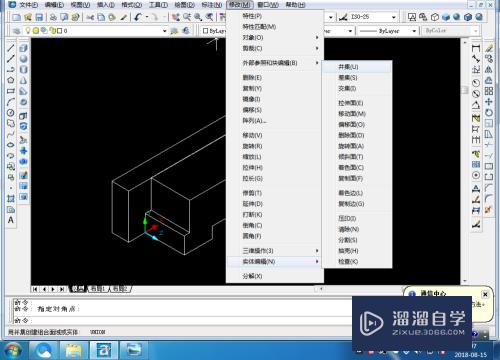The image size is (500, 360).
Task: Click the vertical scrollbar down arrow
Action: [465, 281]
